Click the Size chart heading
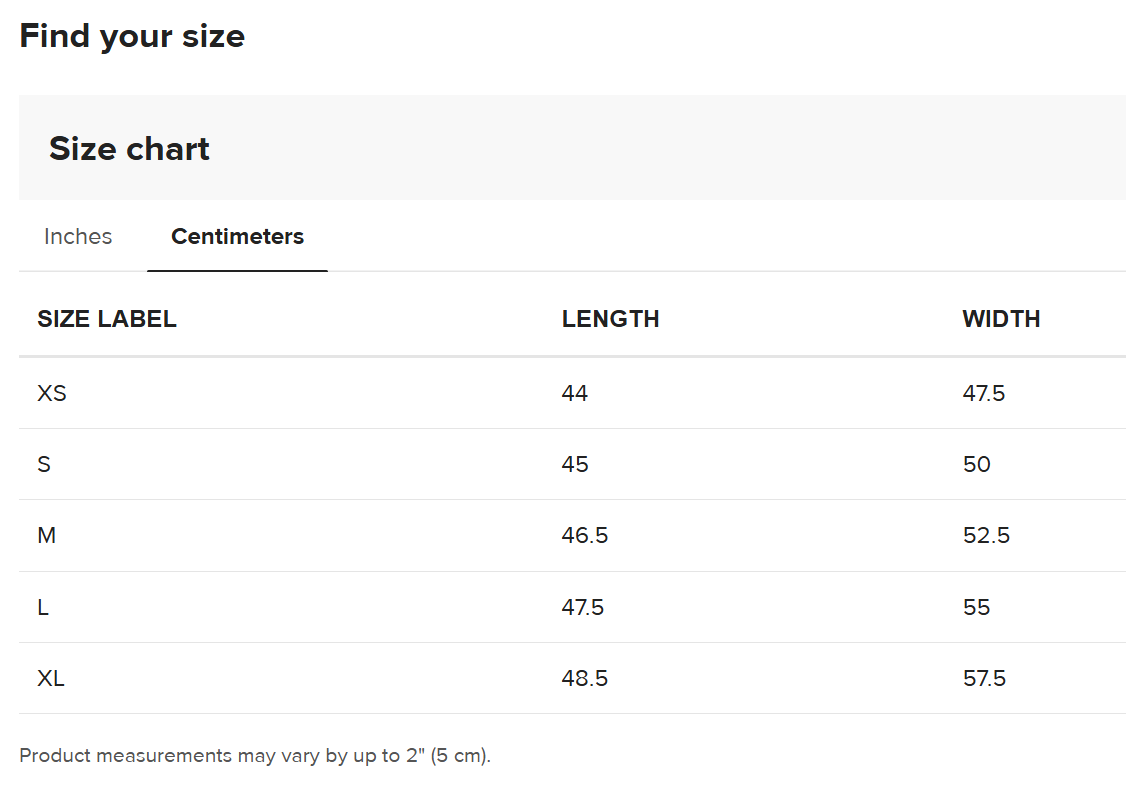Screen dimensions: 1126x802 (x=129, y=149)
